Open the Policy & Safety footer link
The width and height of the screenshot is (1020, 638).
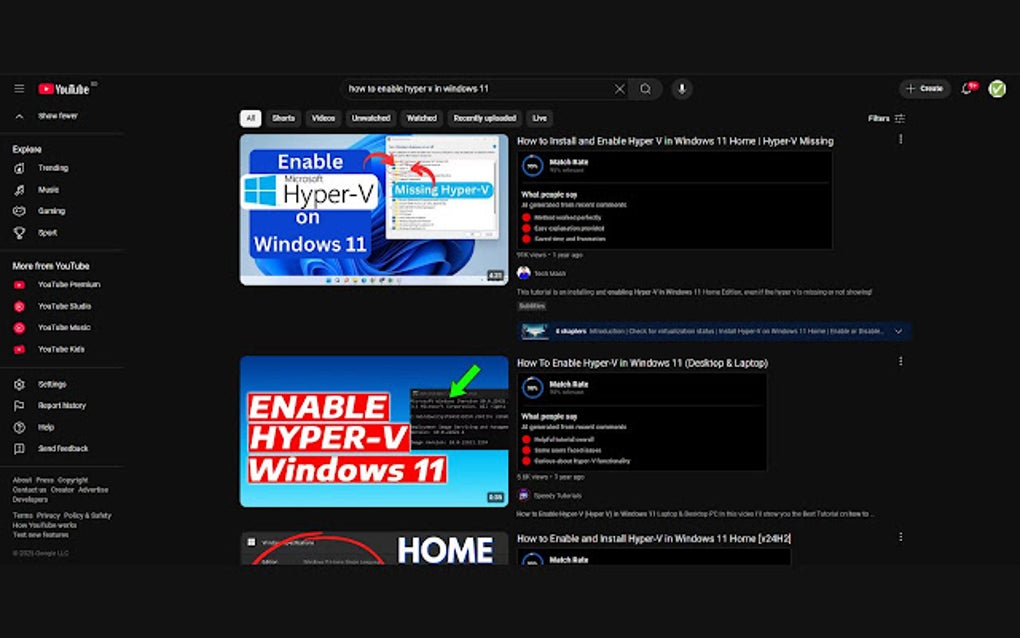click(x=88, y=515)
